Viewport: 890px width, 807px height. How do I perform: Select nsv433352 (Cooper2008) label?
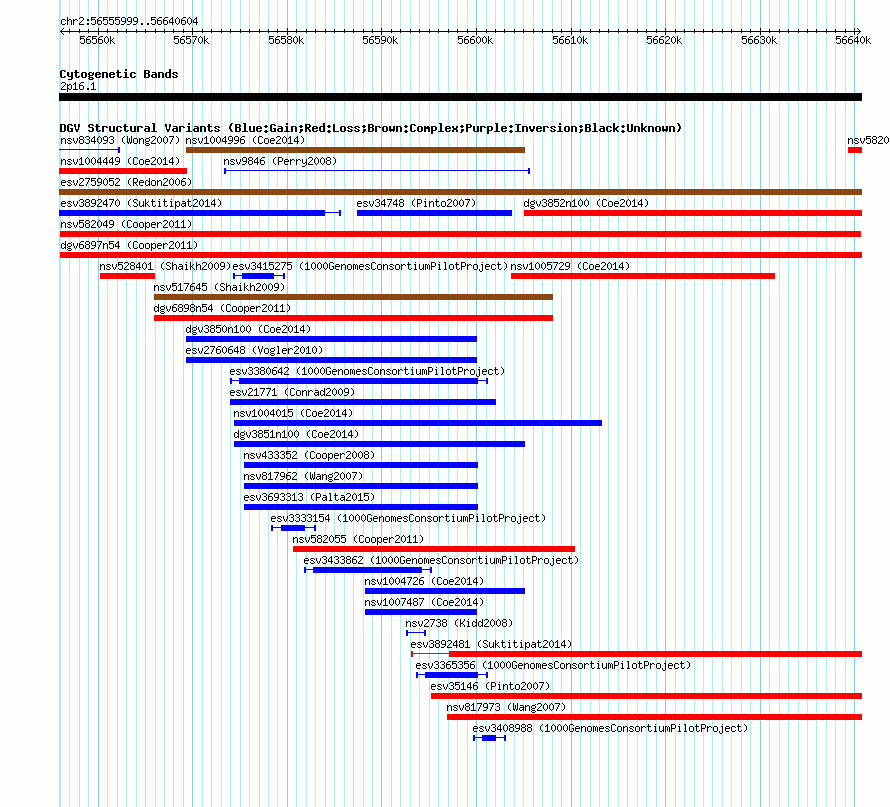(309, 455)
